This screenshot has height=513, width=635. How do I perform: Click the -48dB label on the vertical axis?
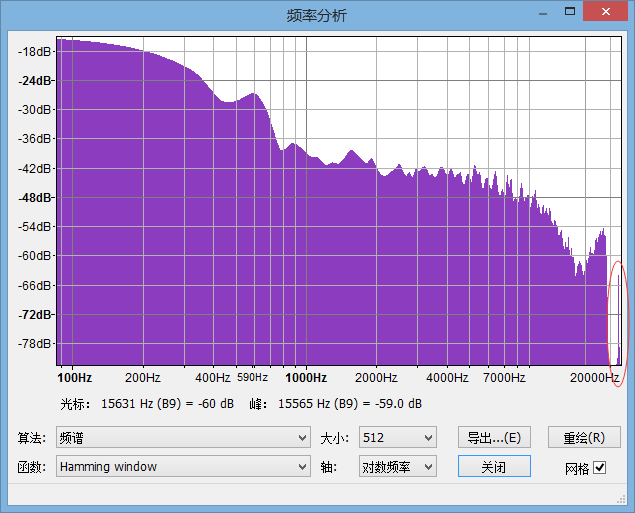(36, 198)
